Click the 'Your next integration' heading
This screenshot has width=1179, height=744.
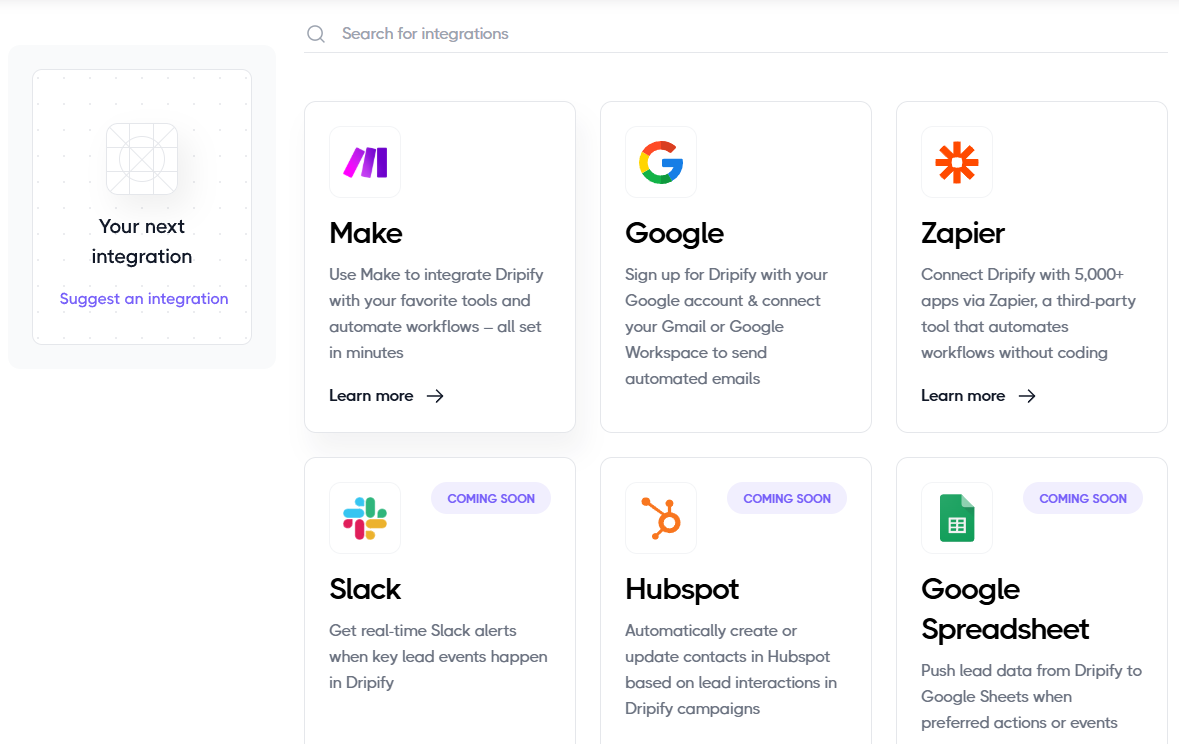(142, 241)
